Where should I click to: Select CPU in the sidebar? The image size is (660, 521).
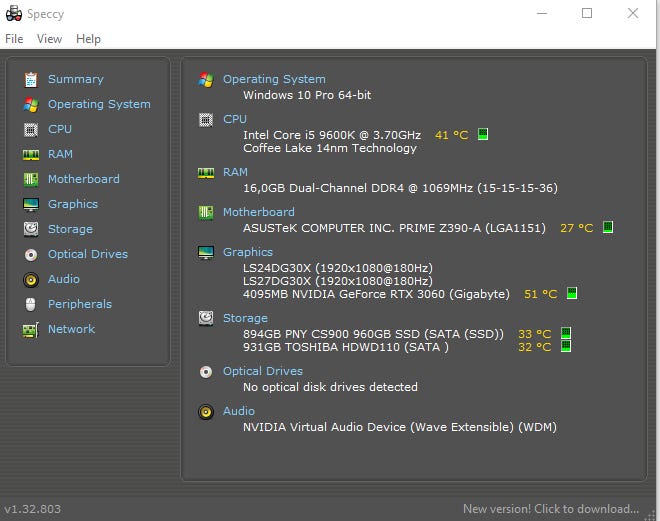coord(60,129)
